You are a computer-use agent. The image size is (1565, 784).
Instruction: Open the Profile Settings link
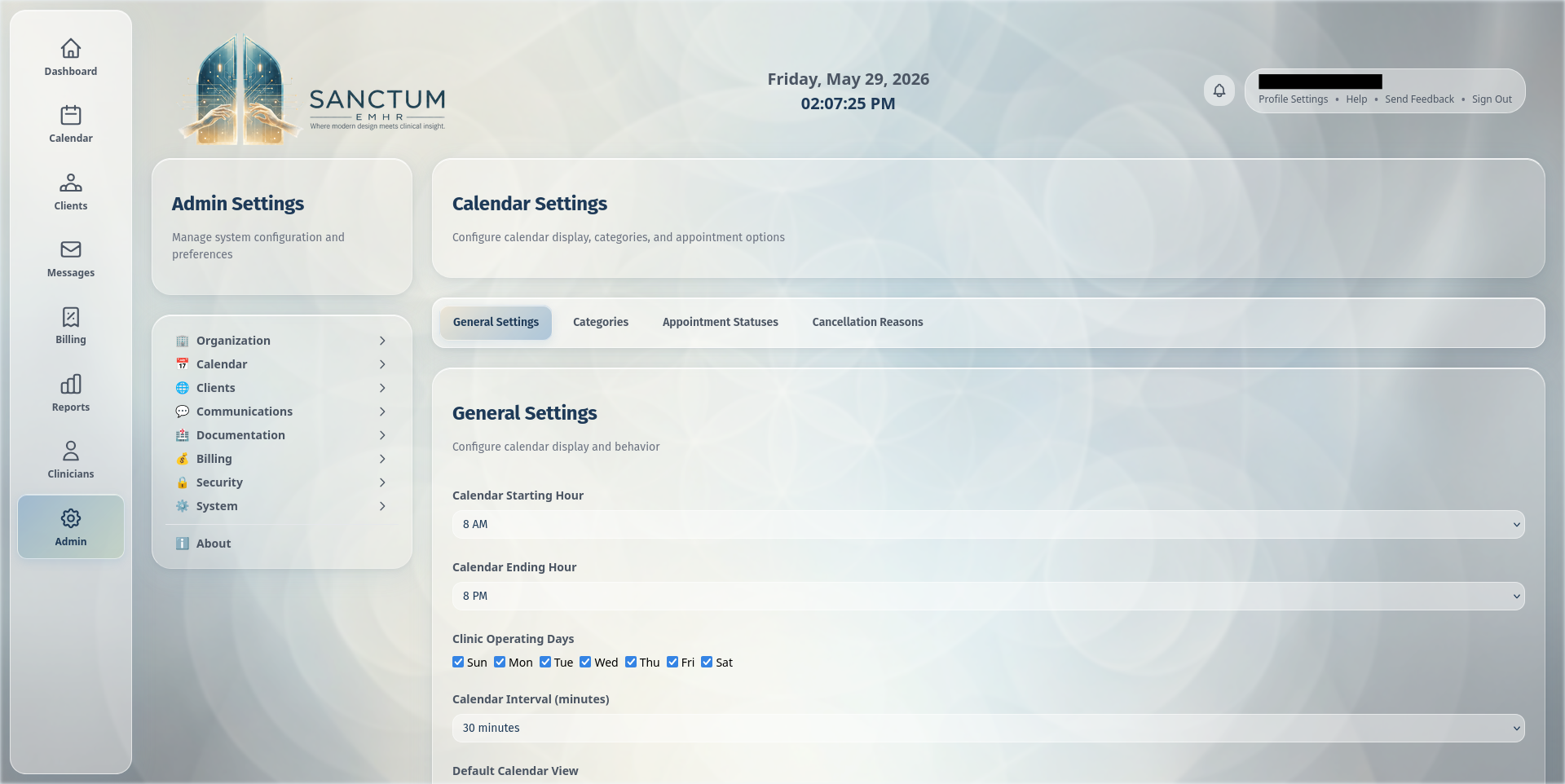(x=1293, y=99)
